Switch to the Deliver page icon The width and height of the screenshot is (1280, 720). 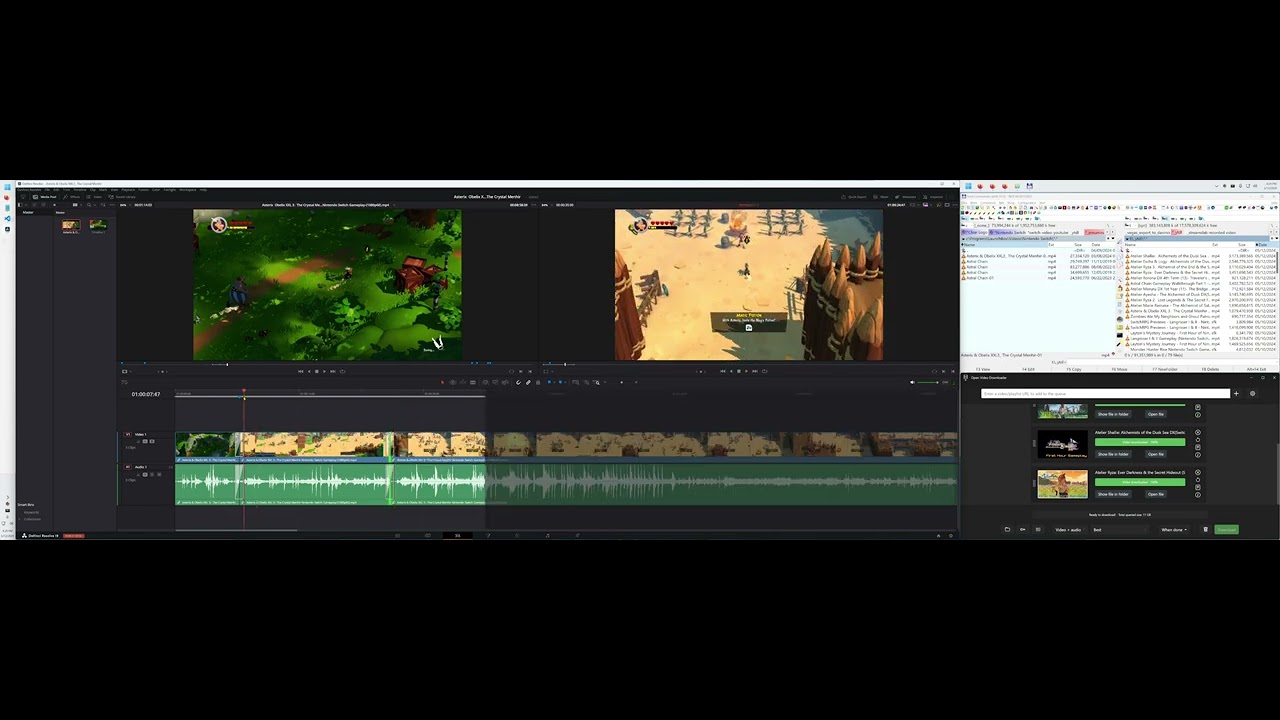click(x=577, y=535)
